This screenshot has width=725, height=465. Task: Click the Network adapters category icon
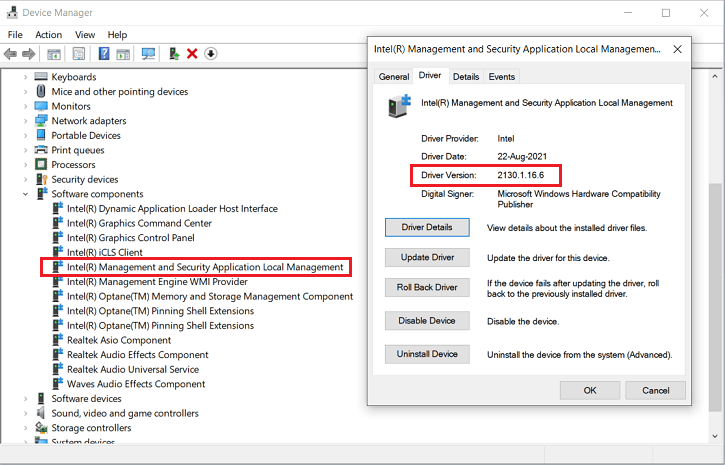[x=41, y=121]
